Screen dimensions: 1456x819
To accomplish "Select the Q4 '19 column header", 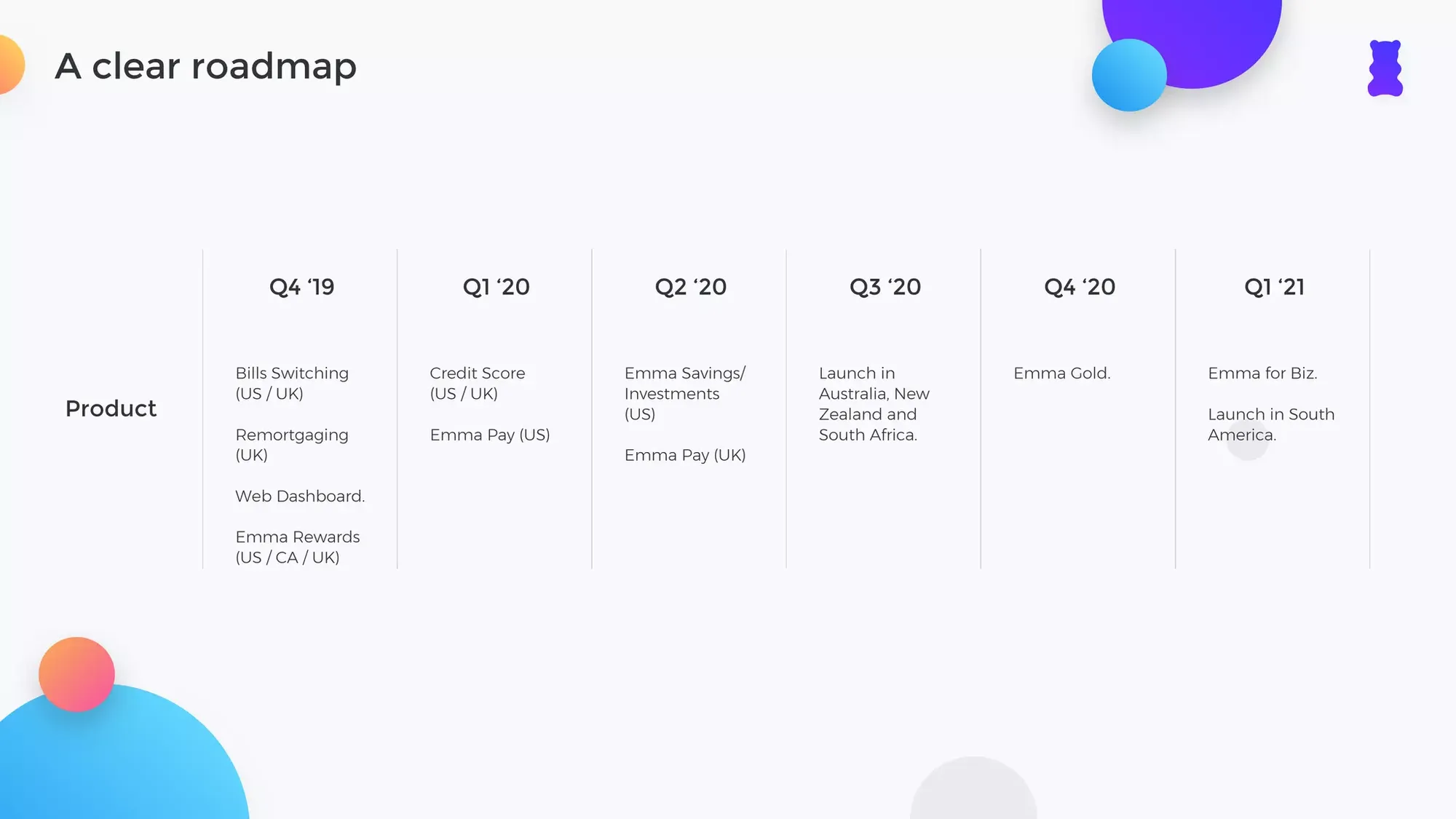I will [302, 287].
